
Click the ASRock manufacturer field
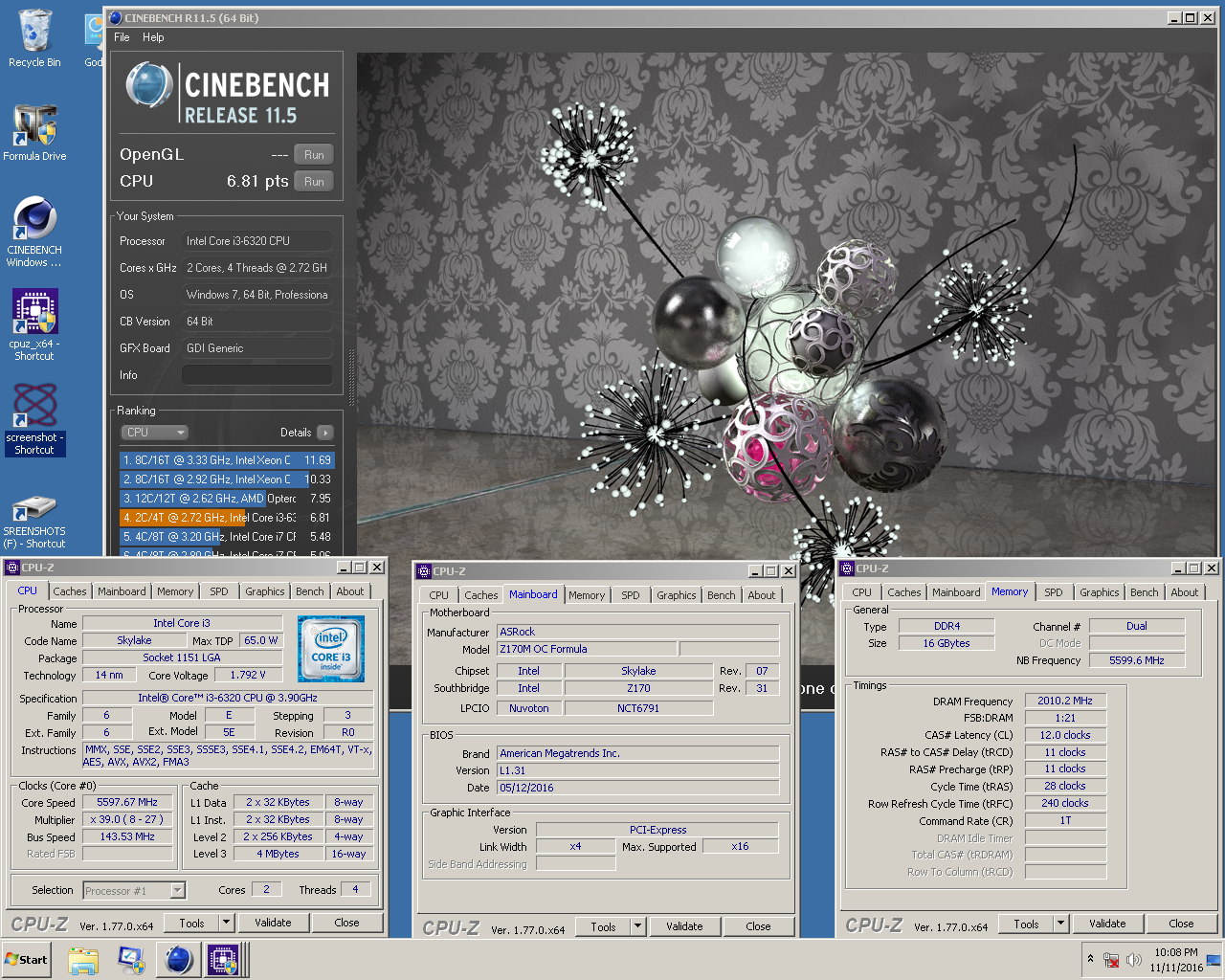coord(638,632)
